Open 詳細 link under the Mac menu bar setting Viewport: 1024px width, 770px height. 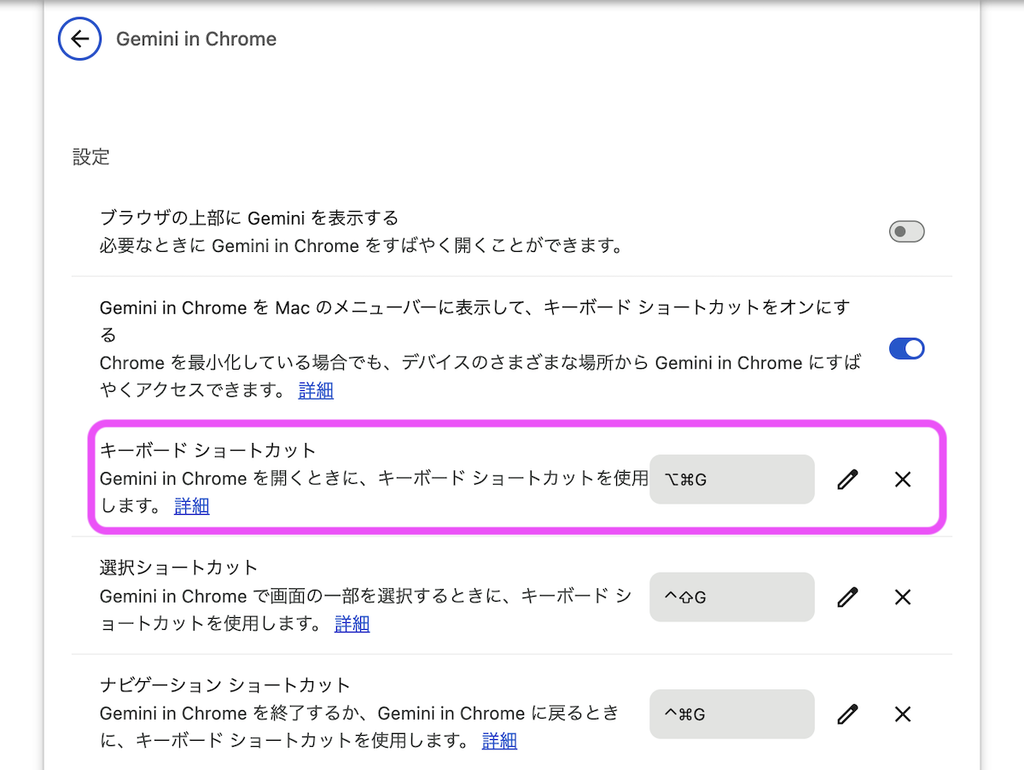pyautogui.click(x=316, y=391)
